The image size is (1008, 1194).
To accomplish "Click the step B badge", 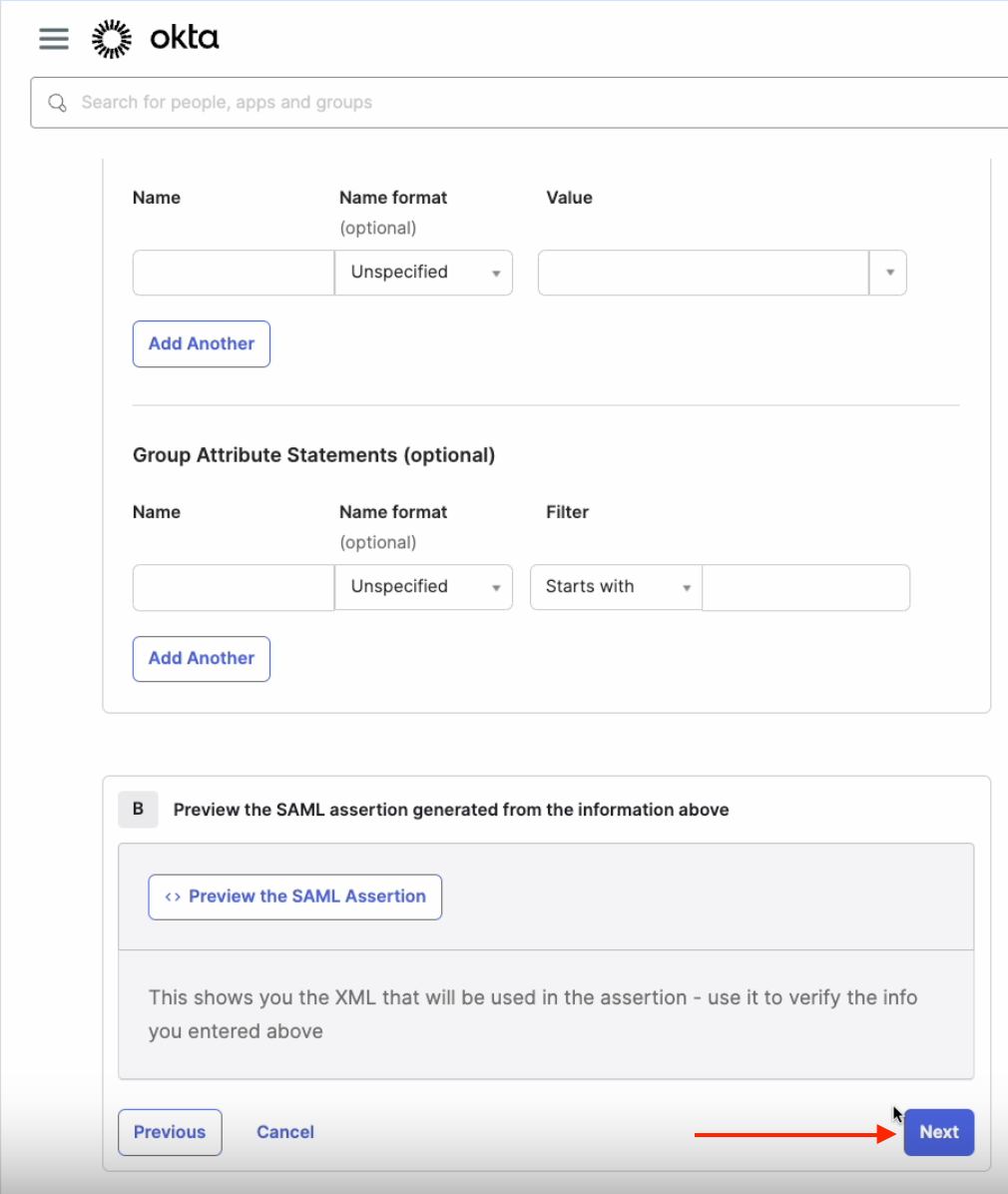I will [x=138, y=809].
